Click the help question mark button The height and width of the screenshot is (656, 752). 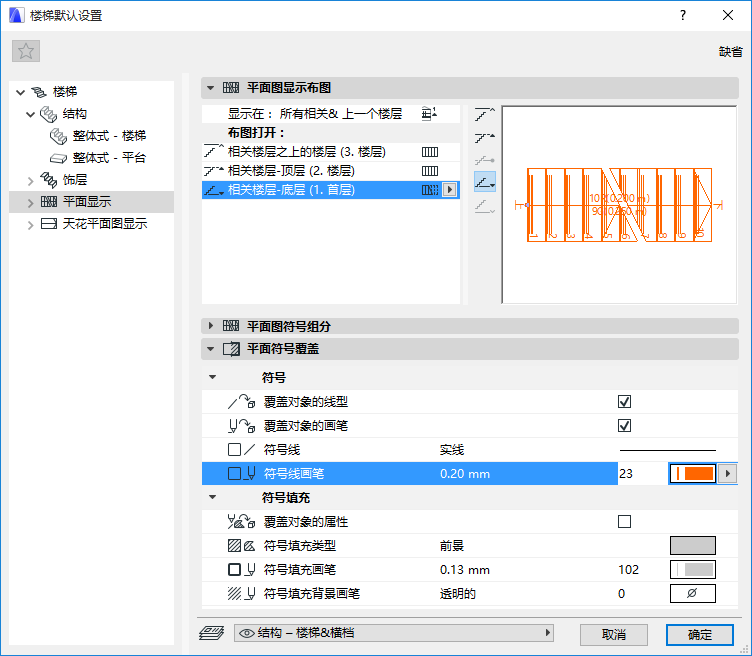[682, 15]
